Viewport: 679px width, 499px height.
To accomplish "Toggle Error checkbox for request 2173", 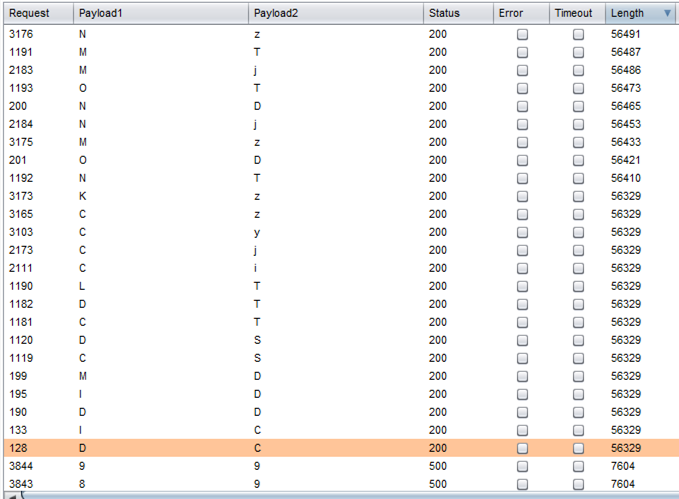I will (522, 250).
